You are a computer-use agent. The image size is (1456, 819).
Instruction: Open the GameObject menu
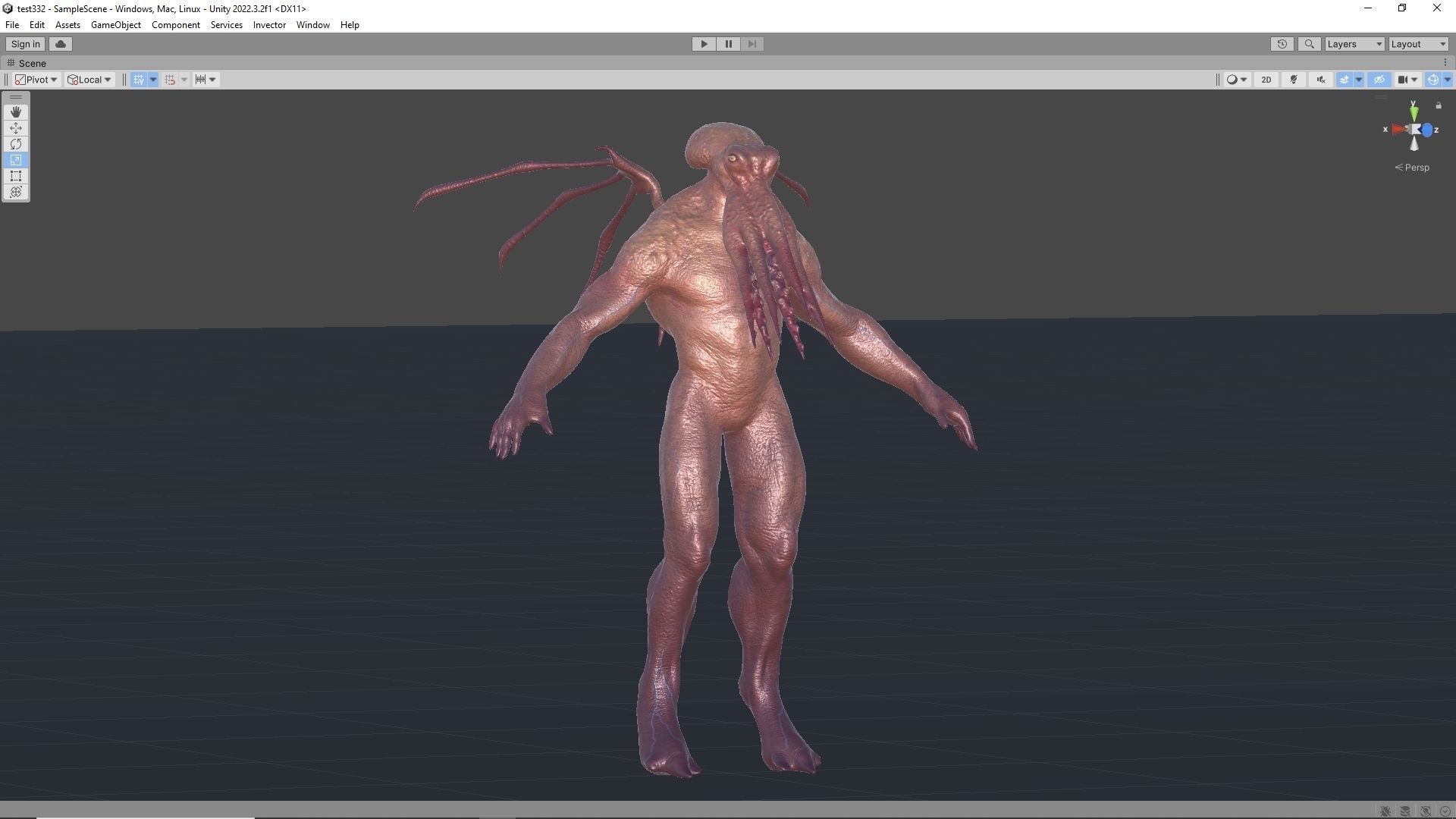[115, 25]
